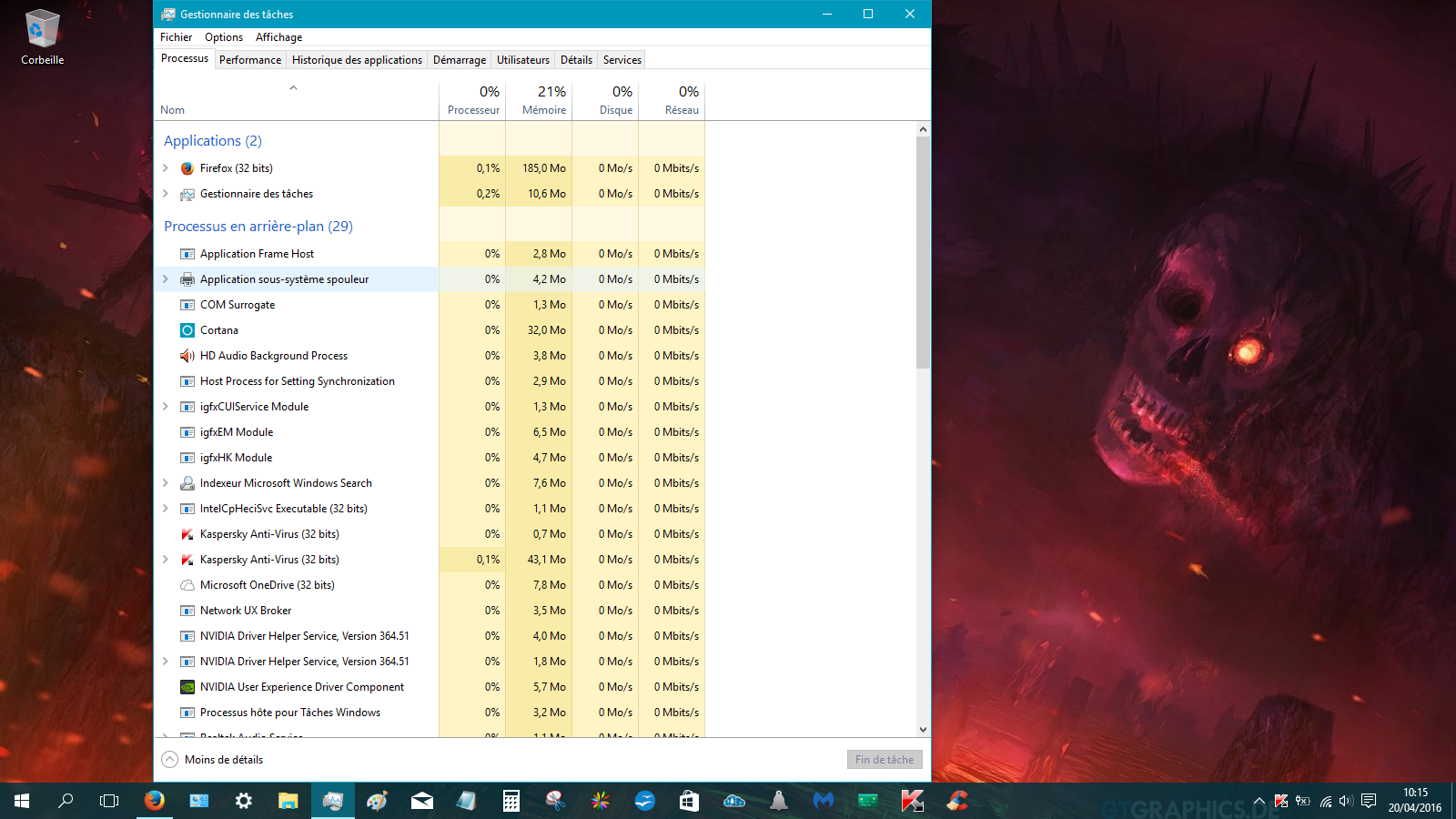
Task: Click the Microsoft OneDrive cloud icon
Action: [x=187, y=585]
